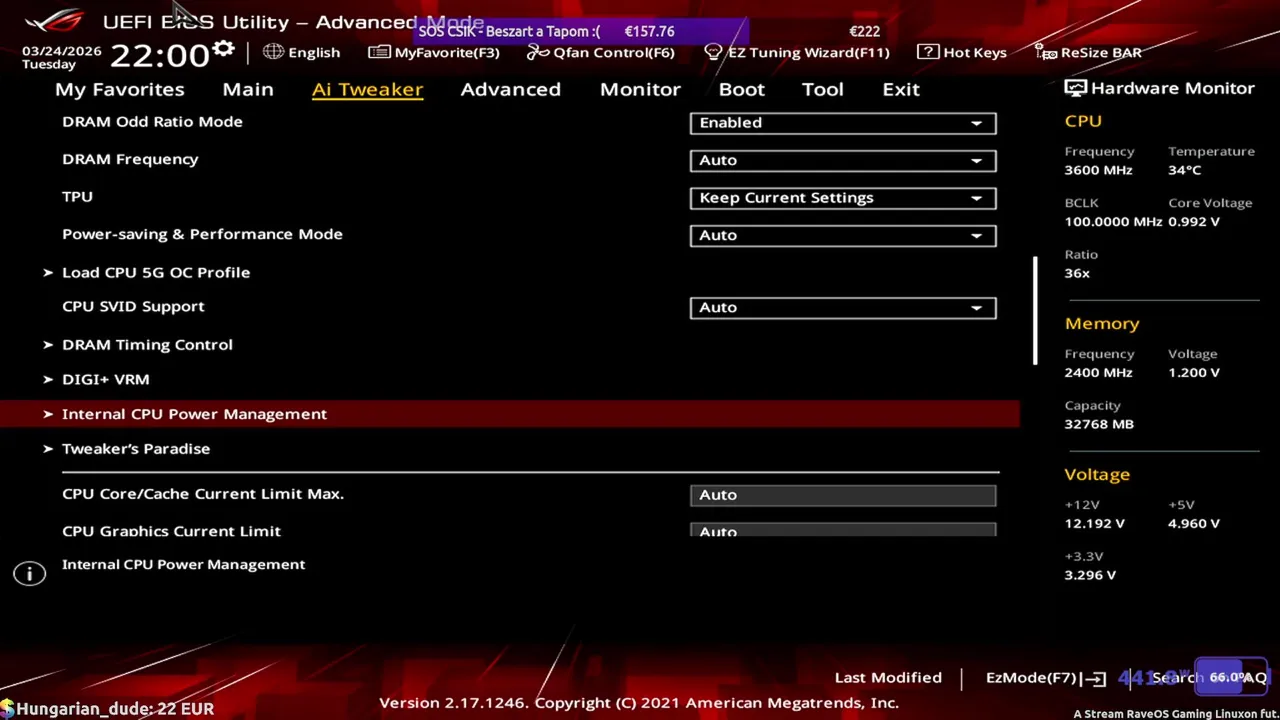
Task: Open the My Favorites tab
Action: (120, 89)
